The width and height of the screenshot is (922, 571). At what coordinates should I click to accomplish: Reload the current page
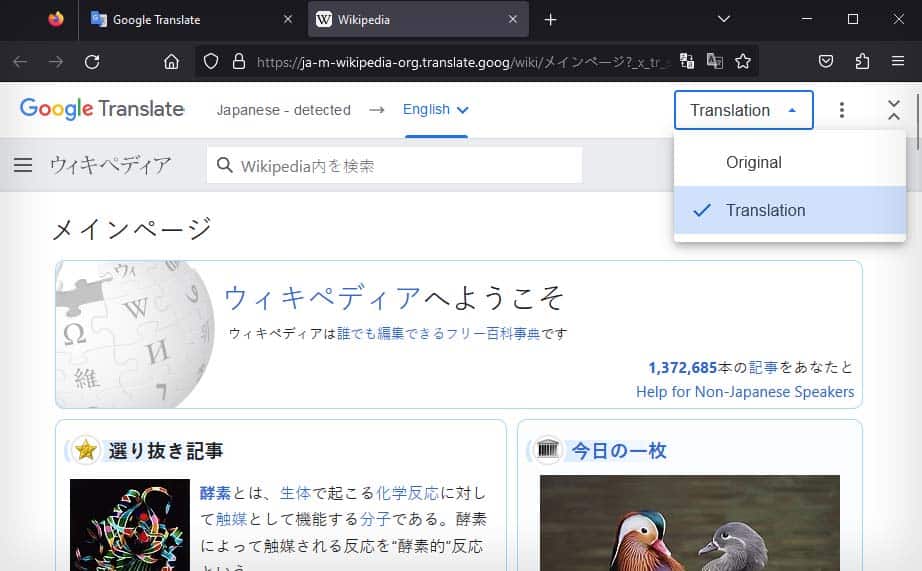pyautogui.click(x=92, y=62)
